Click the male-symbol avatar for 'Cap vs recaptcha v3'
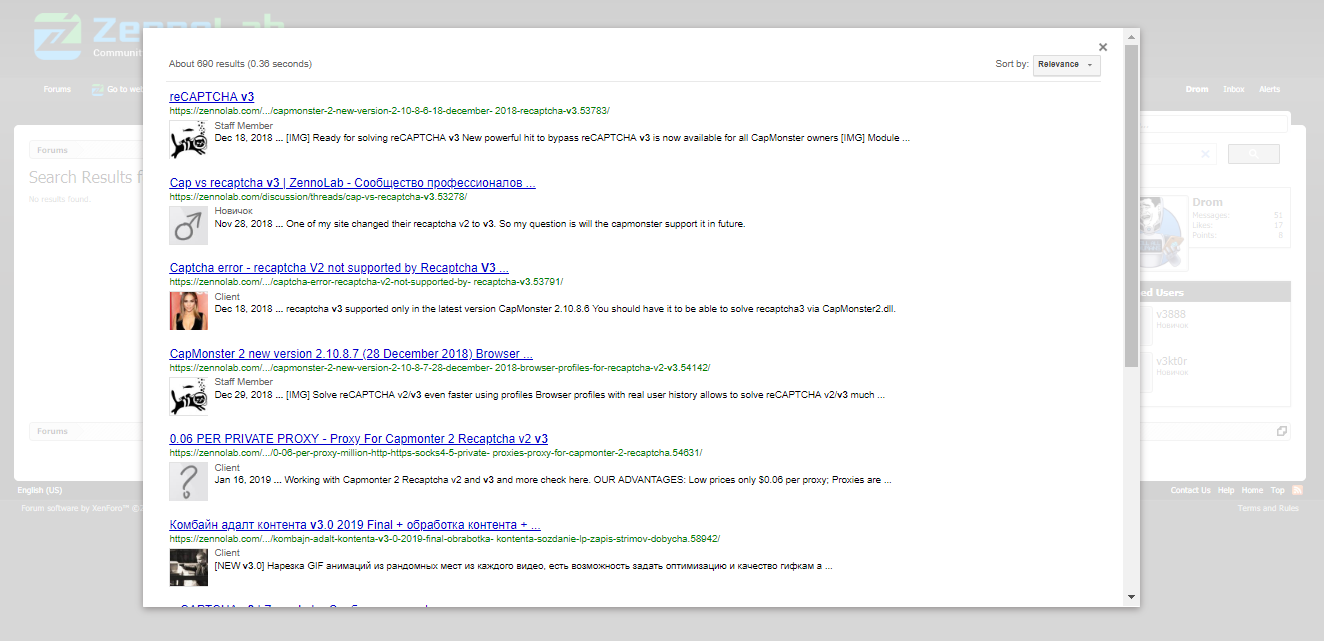The image size is (1324, 641). click(189, 226)
